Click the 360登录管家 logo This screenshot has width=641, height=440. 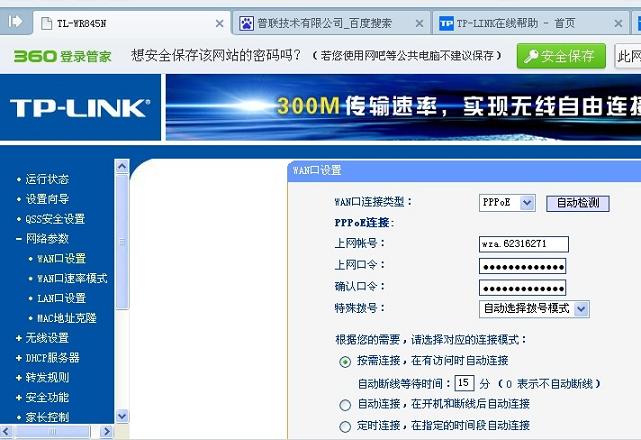63,56
